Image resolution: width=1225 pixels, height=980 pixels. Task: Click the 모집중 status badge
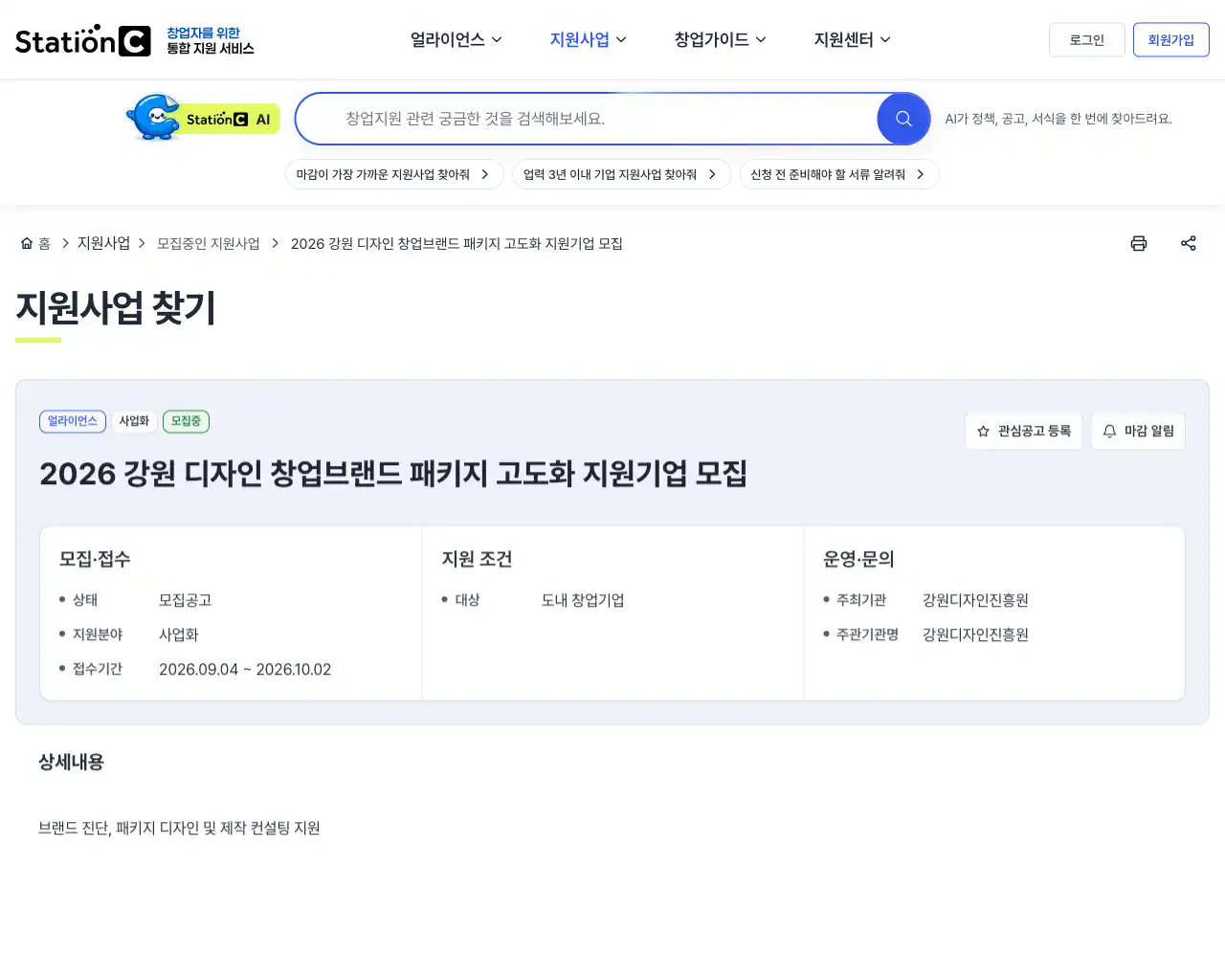pyautogui.click(x=186, y=421)
